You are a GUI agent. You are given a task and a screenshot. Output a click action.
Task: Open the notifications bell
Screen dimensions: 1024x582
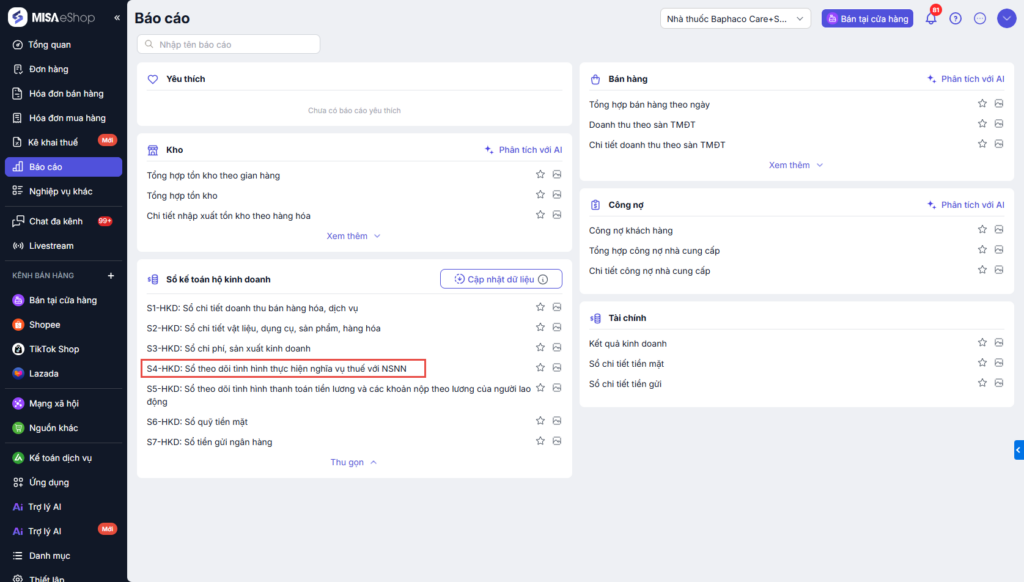[931, 18]
